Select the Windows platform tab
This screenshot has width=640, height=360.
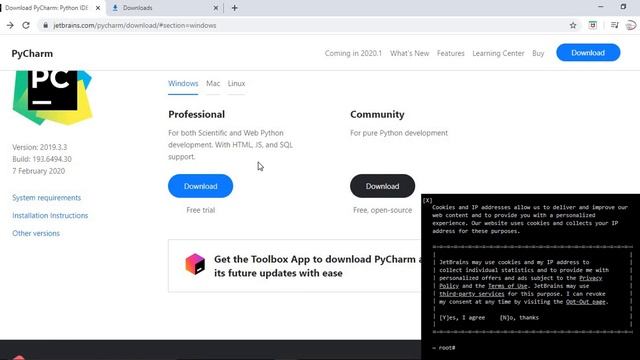pyautogui.click(x=183, y=83)
